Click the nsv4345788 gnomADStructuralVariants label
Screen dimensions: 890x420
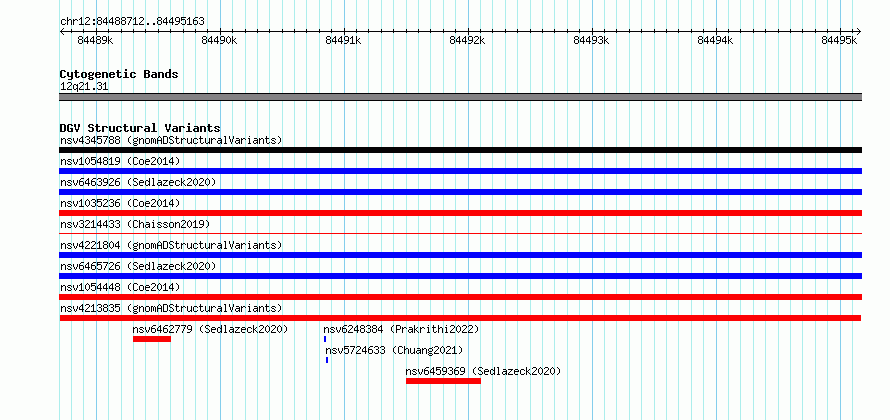[171, 140]
